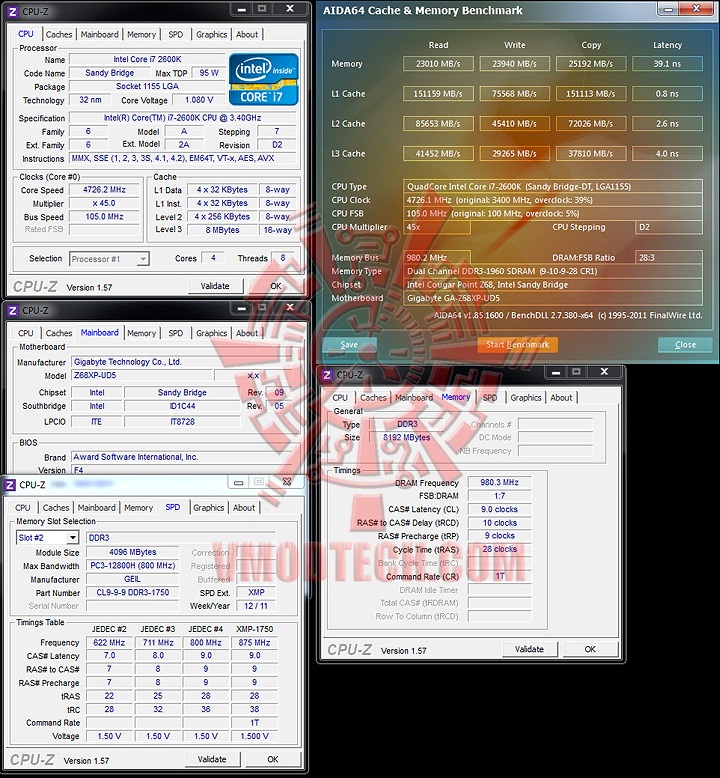Click the XMP-1750 frequency value 875 MHz

point(255,643)
